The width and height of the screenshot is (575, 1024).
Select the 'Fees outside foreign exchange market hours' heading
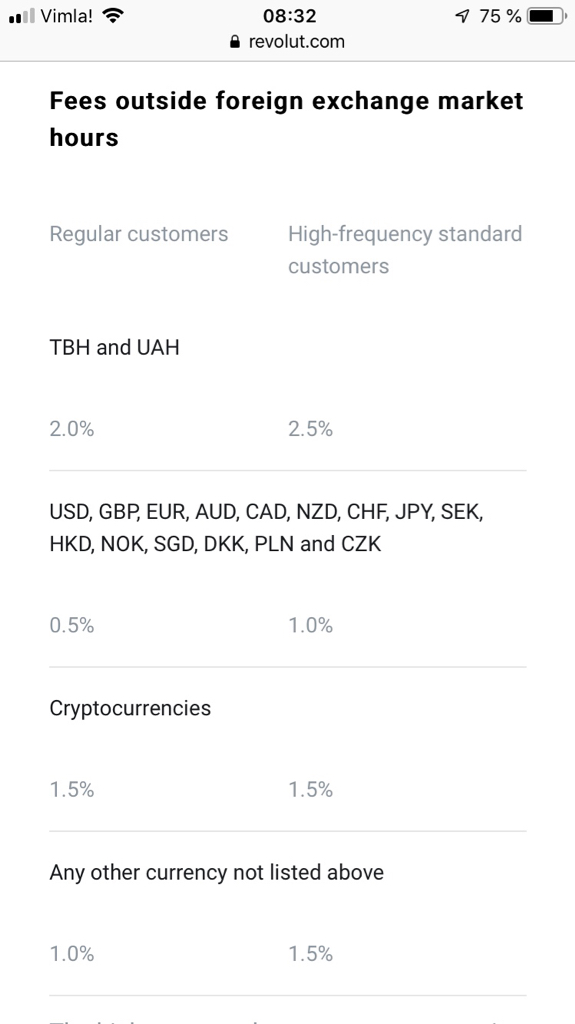pyautogui.click(x=287, y=119)
